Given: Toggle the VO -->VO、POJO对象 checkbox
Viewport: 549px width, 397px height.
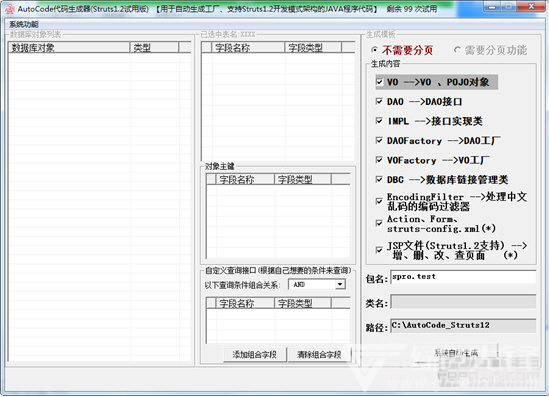Looking at the screenshot, I should click(x=379, y=82).
